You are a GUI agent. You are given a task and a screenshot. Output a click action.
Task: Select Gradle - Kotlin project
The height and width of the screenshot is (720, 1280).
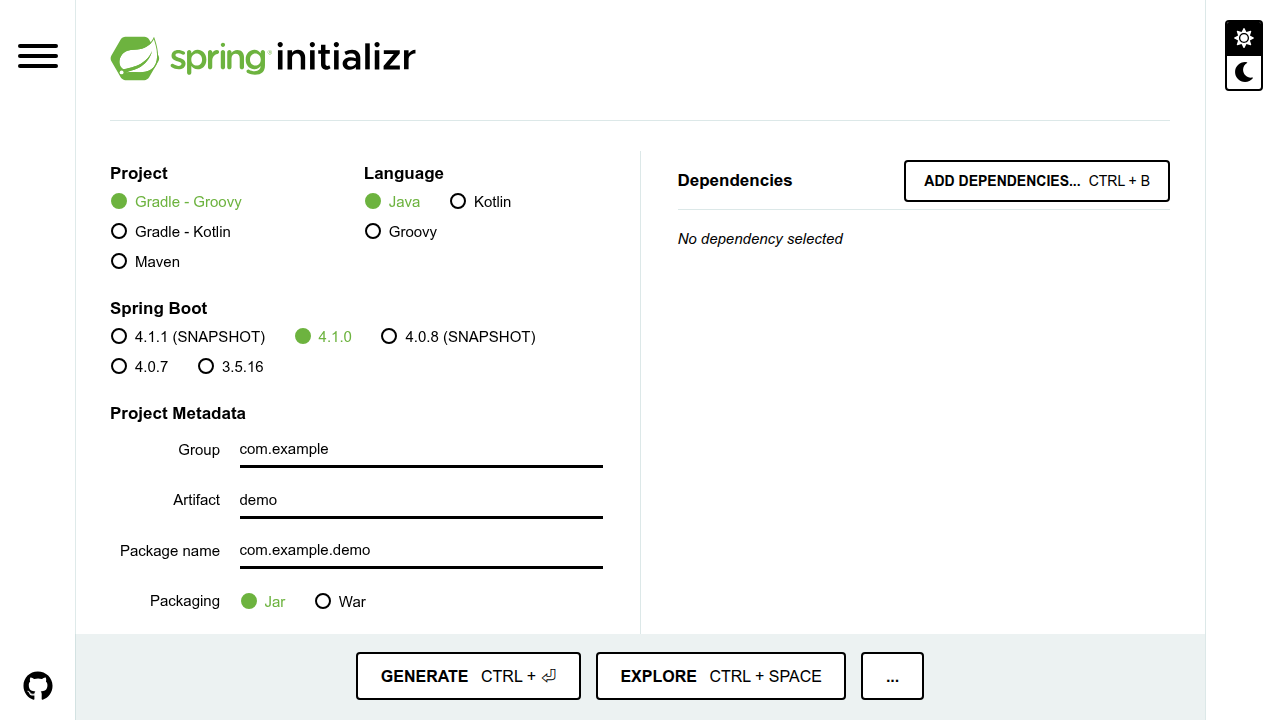(171, 231)
